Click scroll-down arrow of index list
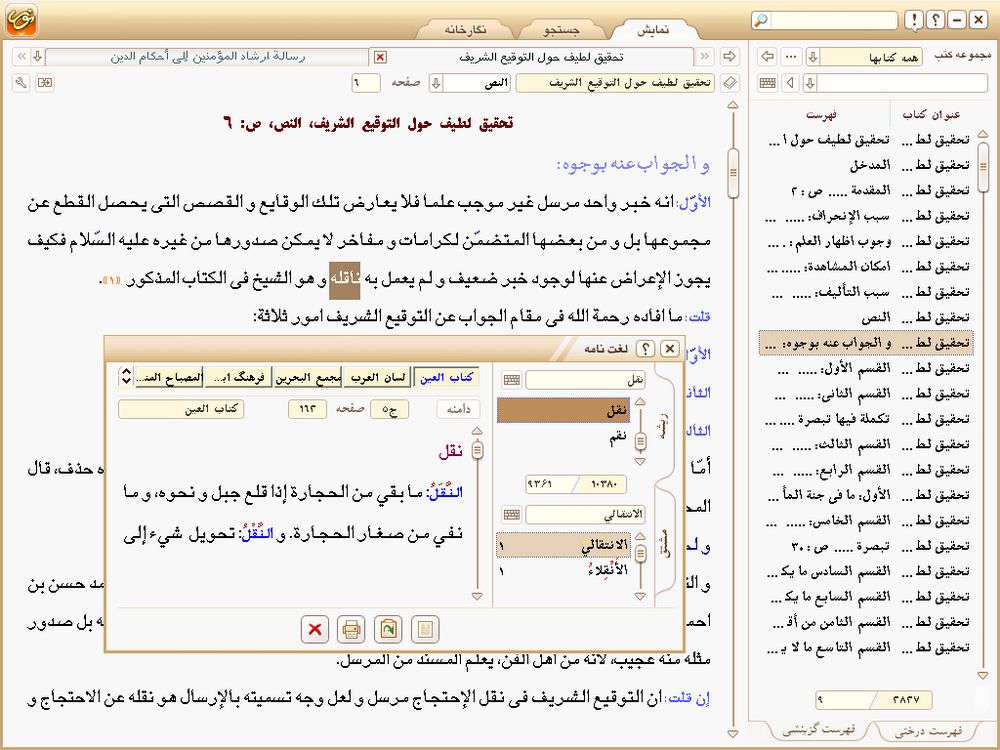This screenshot has height=750, width=1000. pyautogui.click(x=983, y=675)
